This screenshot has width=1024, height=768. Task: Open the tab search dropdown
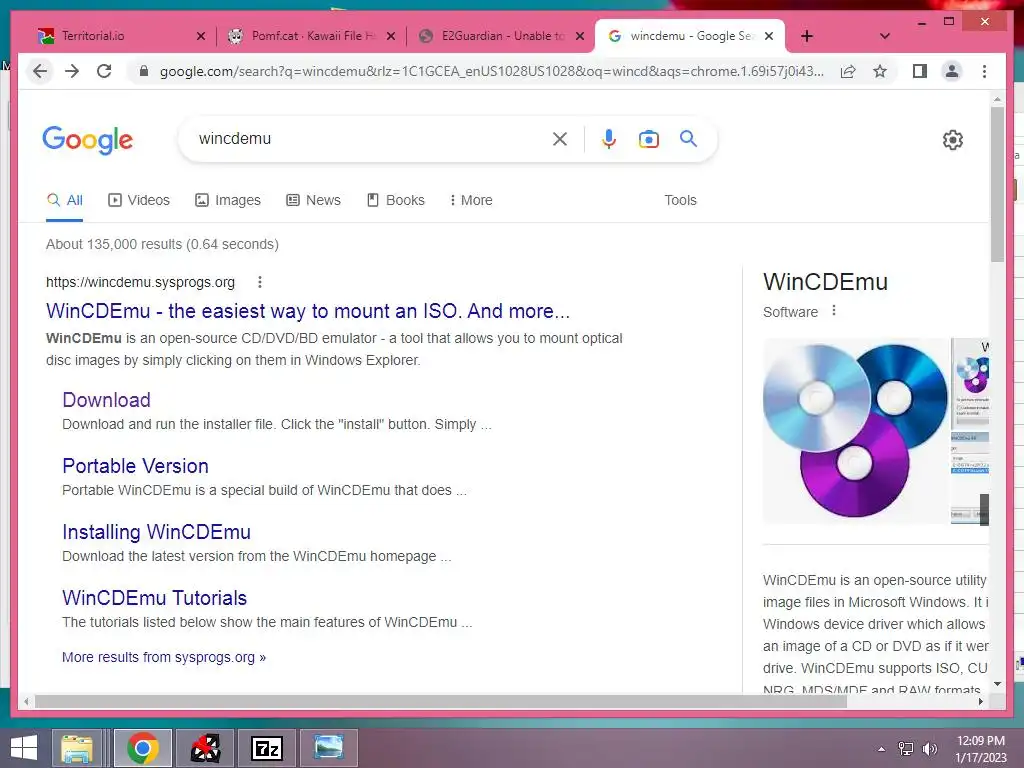coord(884,36)
